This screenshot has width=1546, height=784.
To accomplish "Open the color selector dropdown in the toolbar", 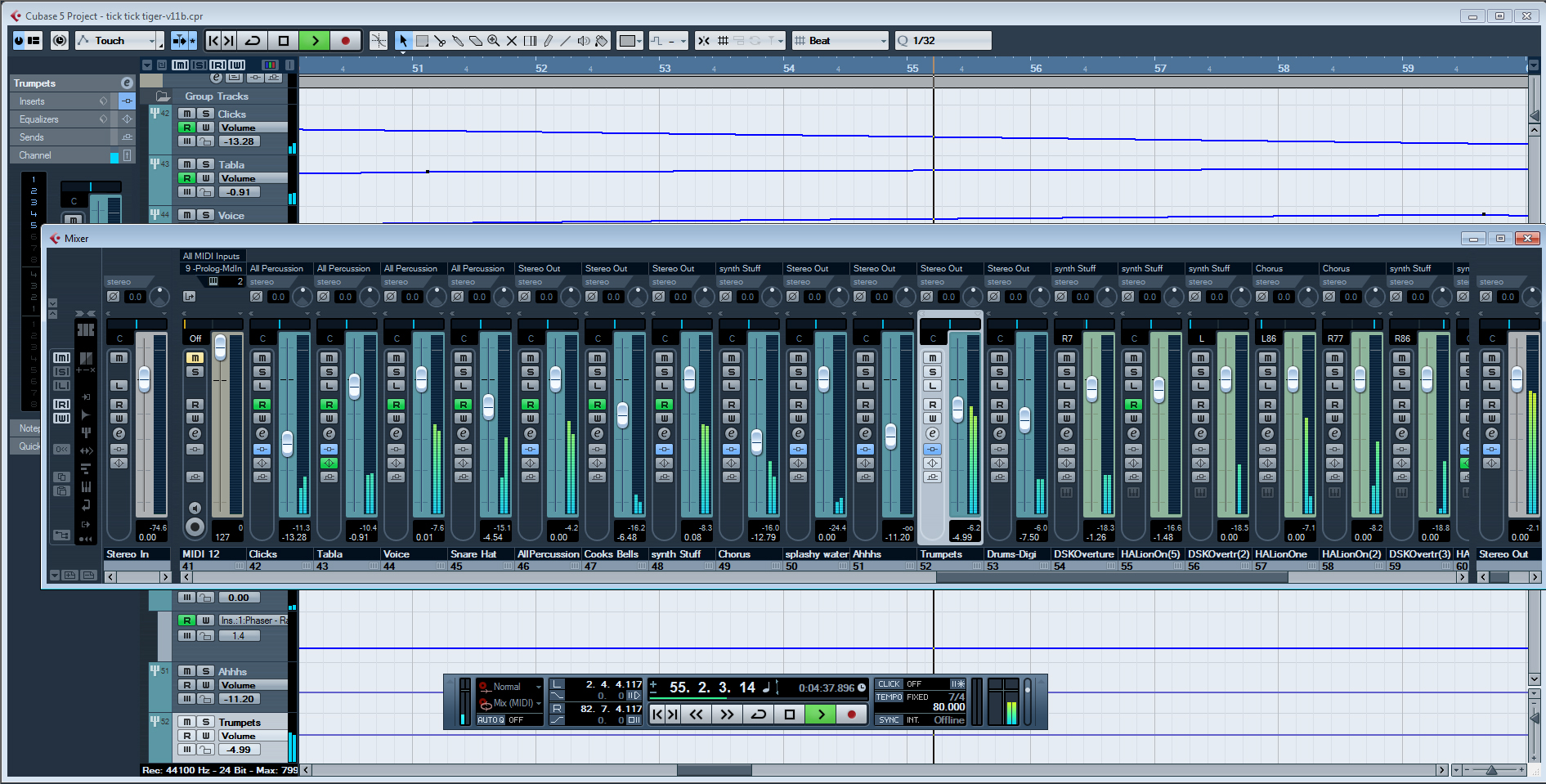I will click(630, 41).
